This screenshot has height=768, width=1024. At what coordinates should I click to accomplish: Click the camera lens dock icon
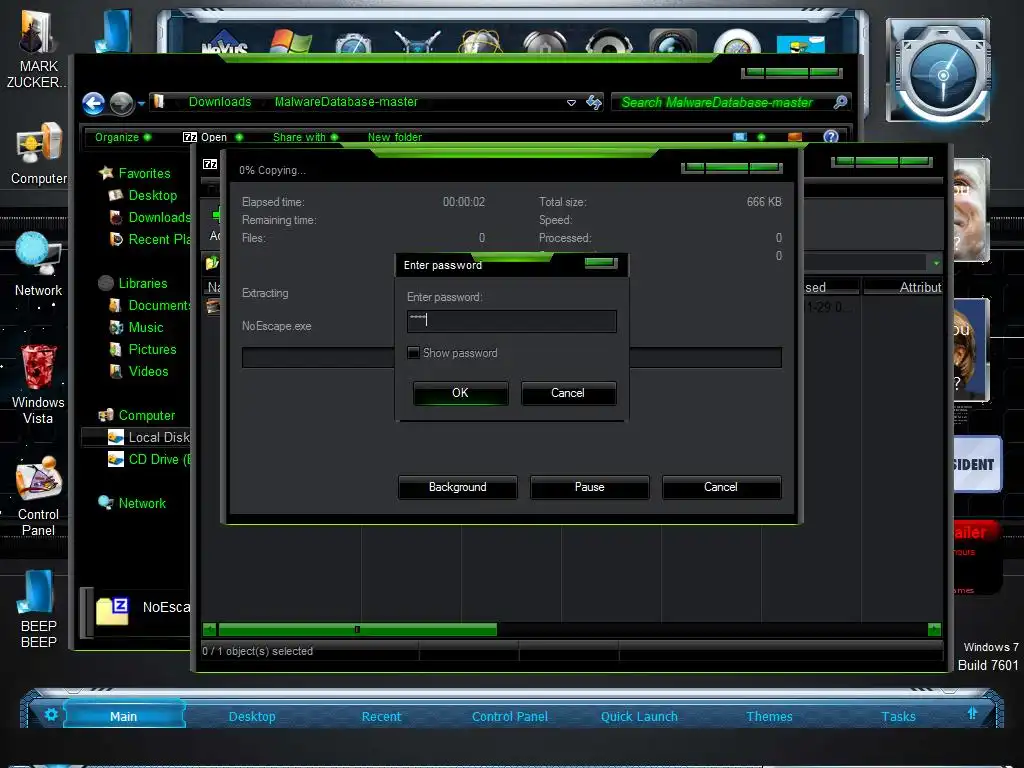pos(673,42)
